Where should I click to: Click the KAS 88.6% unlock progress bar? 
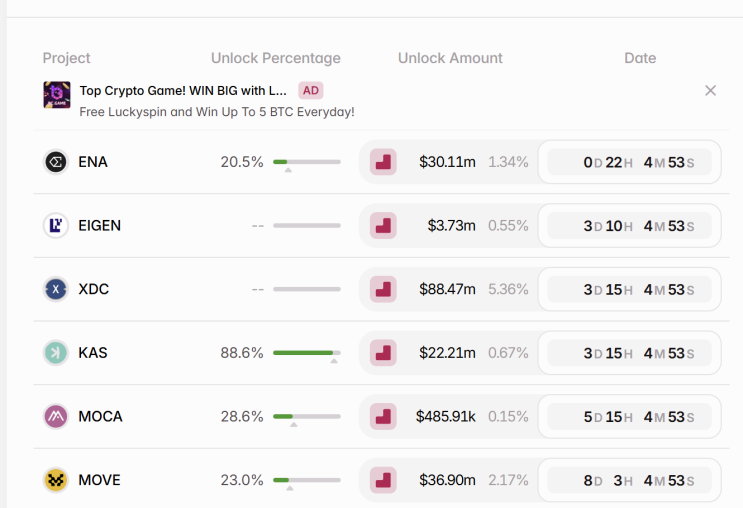click(x=306, y=352)
